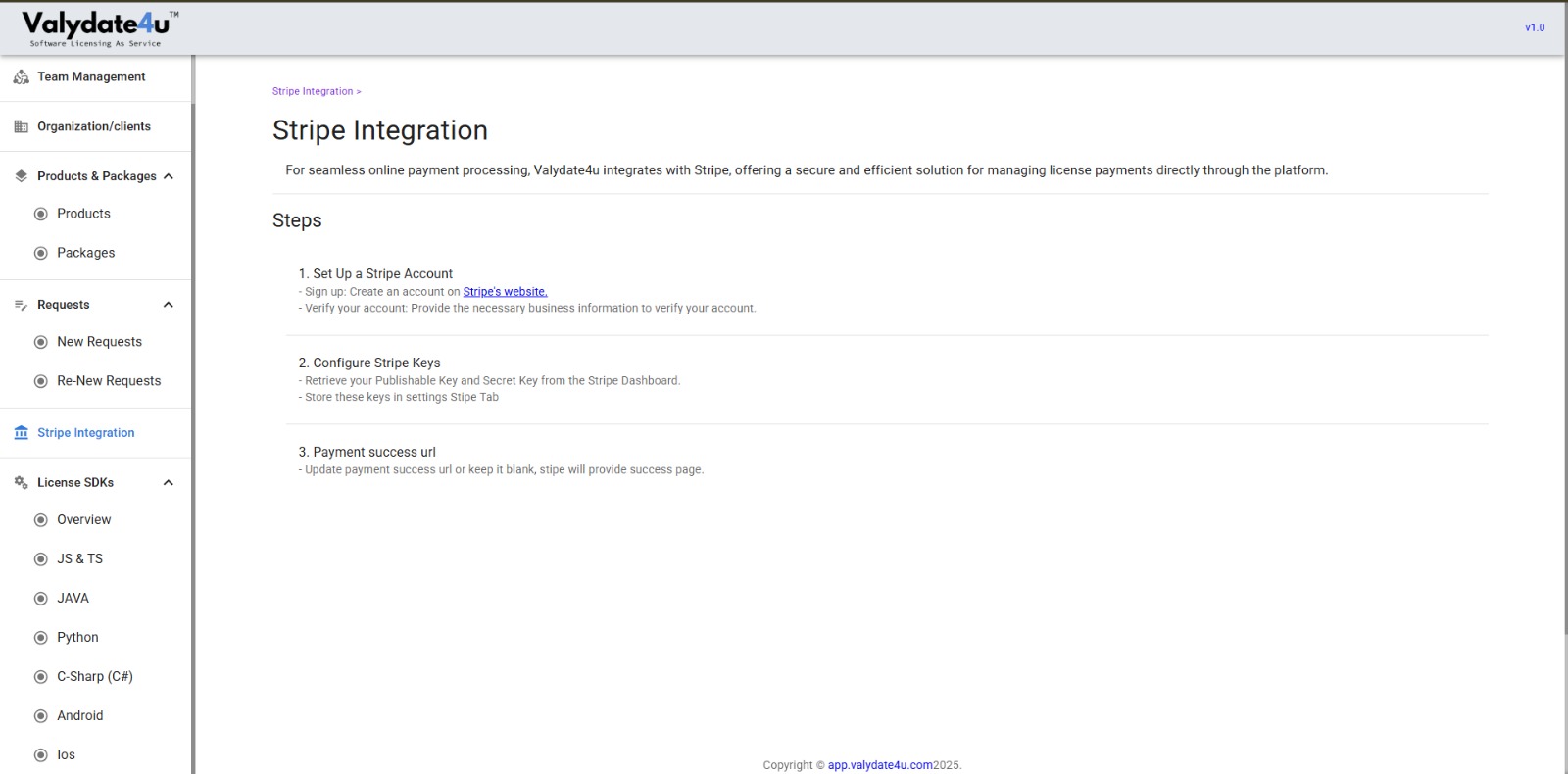Click the radio icon beside Overview

pos(41,520)
